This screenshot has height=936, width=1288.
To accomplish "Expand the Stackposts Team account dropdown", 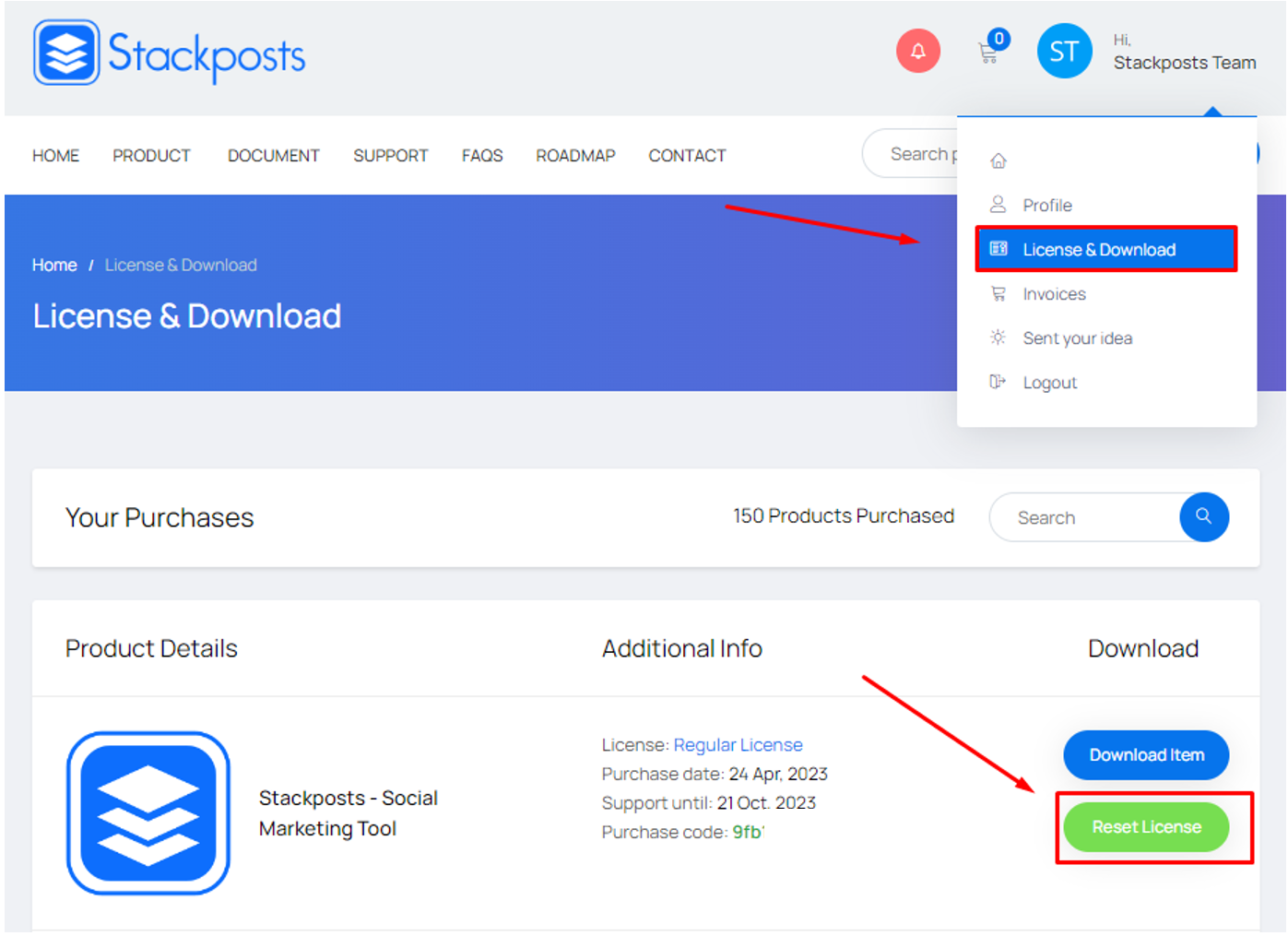I will 1184,63.
